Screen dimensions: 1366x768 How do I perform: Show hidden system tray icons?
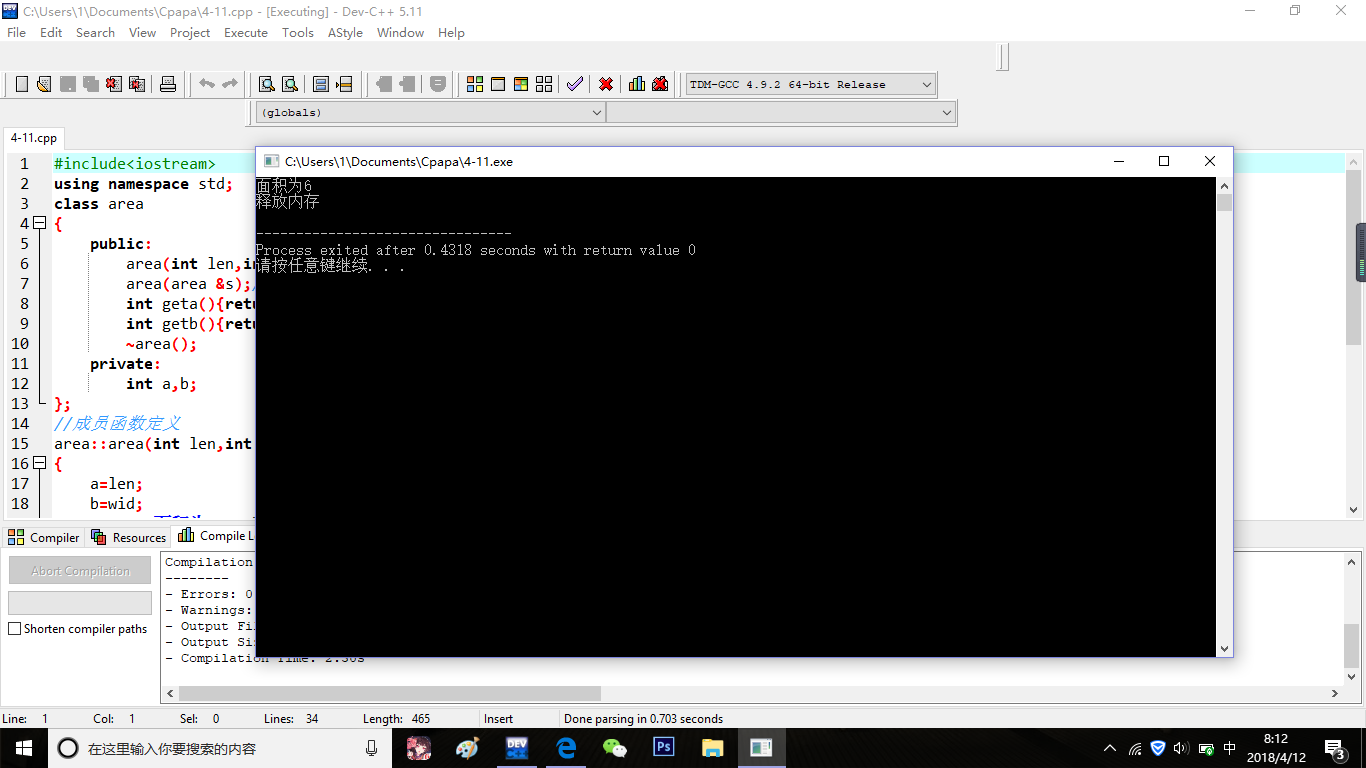[1110, 748]
